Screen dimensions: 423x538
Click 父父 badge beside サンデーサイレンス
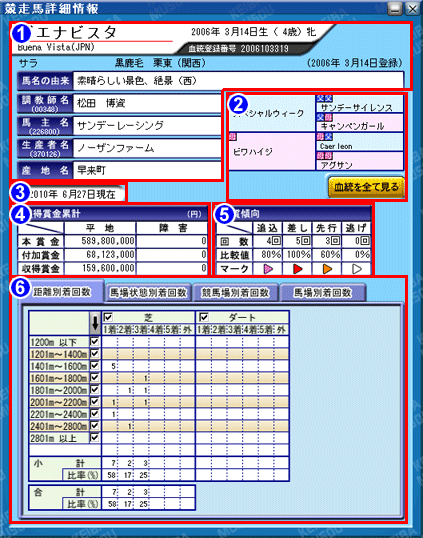pos(324,99)
